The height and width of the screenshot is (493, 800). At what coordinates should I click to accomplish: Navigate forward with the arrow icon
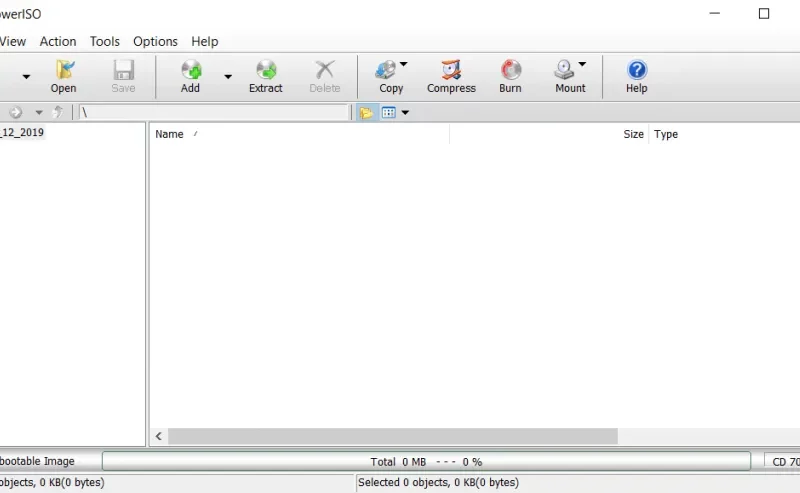15,112
